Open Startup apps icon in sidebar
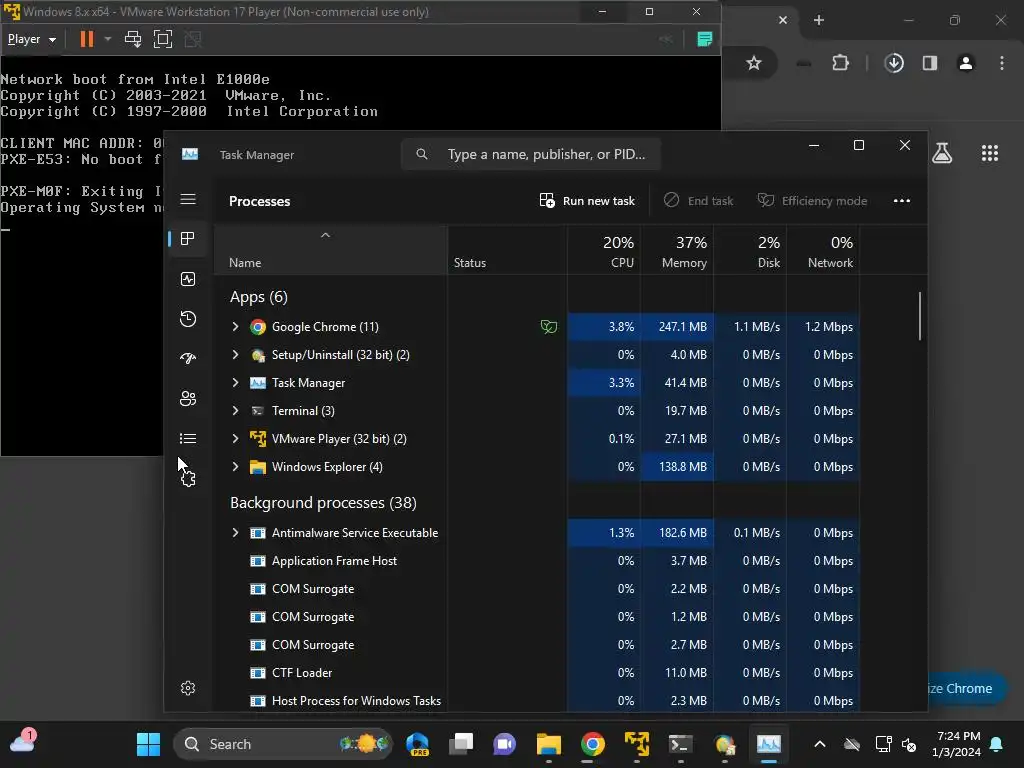The height and width of the screenshot is (768, 1024). [188, 359]
